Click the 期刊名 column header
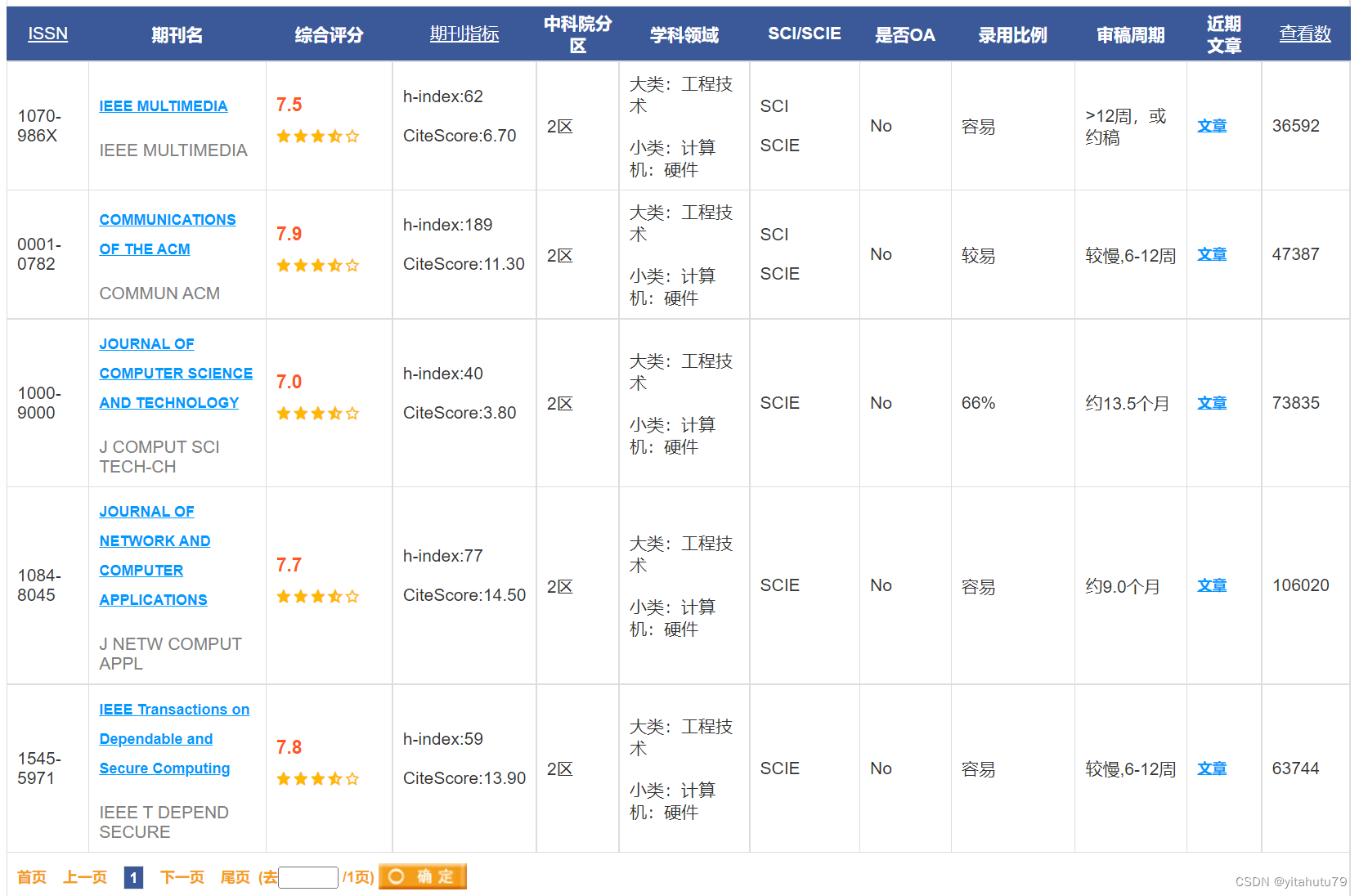This screenshot has height=896, width=1359. pyautogui.click(x=177, y=34)
